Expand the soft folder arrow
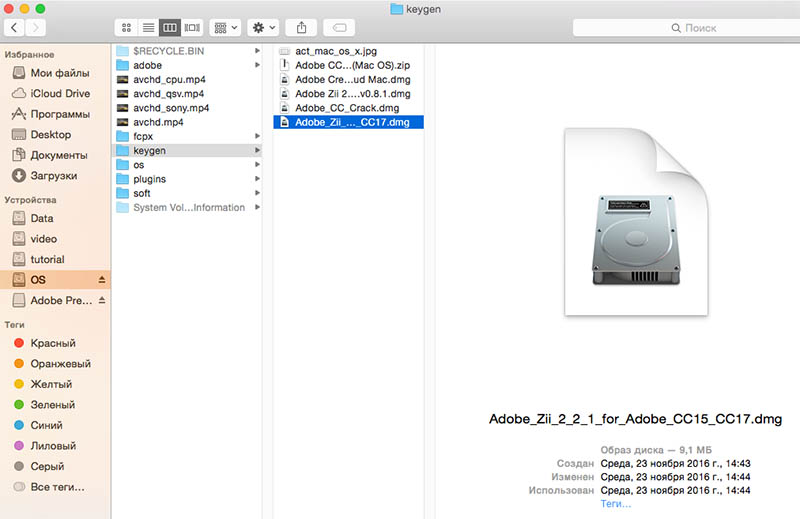The width and height of the screenshot is (800, 519). 257,193
